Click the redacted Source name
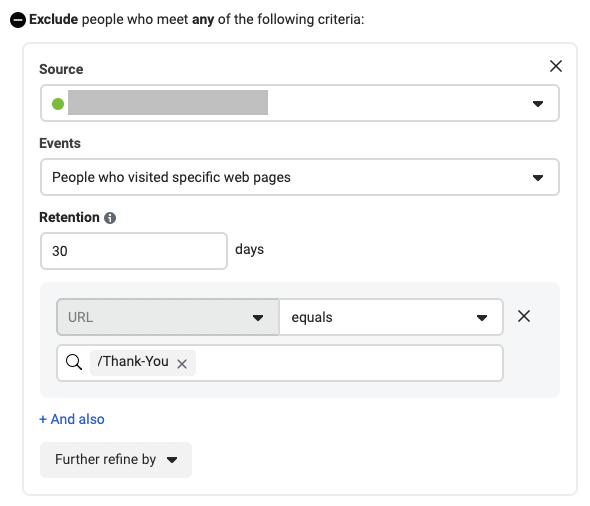Viewport: 590px width, 506px height. pos(168,102)
